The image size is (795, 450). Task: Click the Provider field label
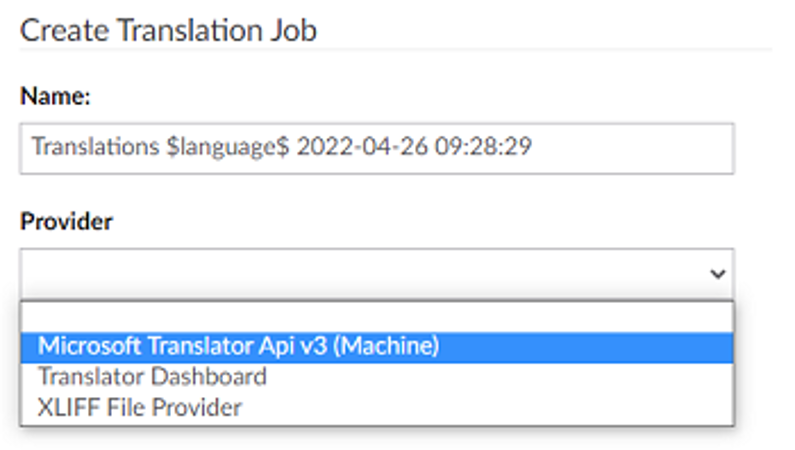click(66, 222)
